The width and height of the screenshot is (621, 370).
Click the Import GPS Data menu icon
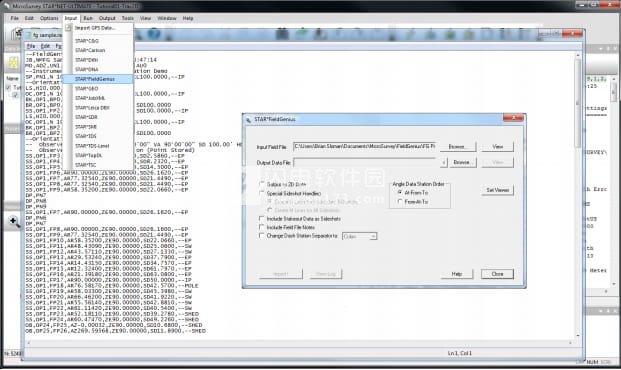[x=68, y=28]
